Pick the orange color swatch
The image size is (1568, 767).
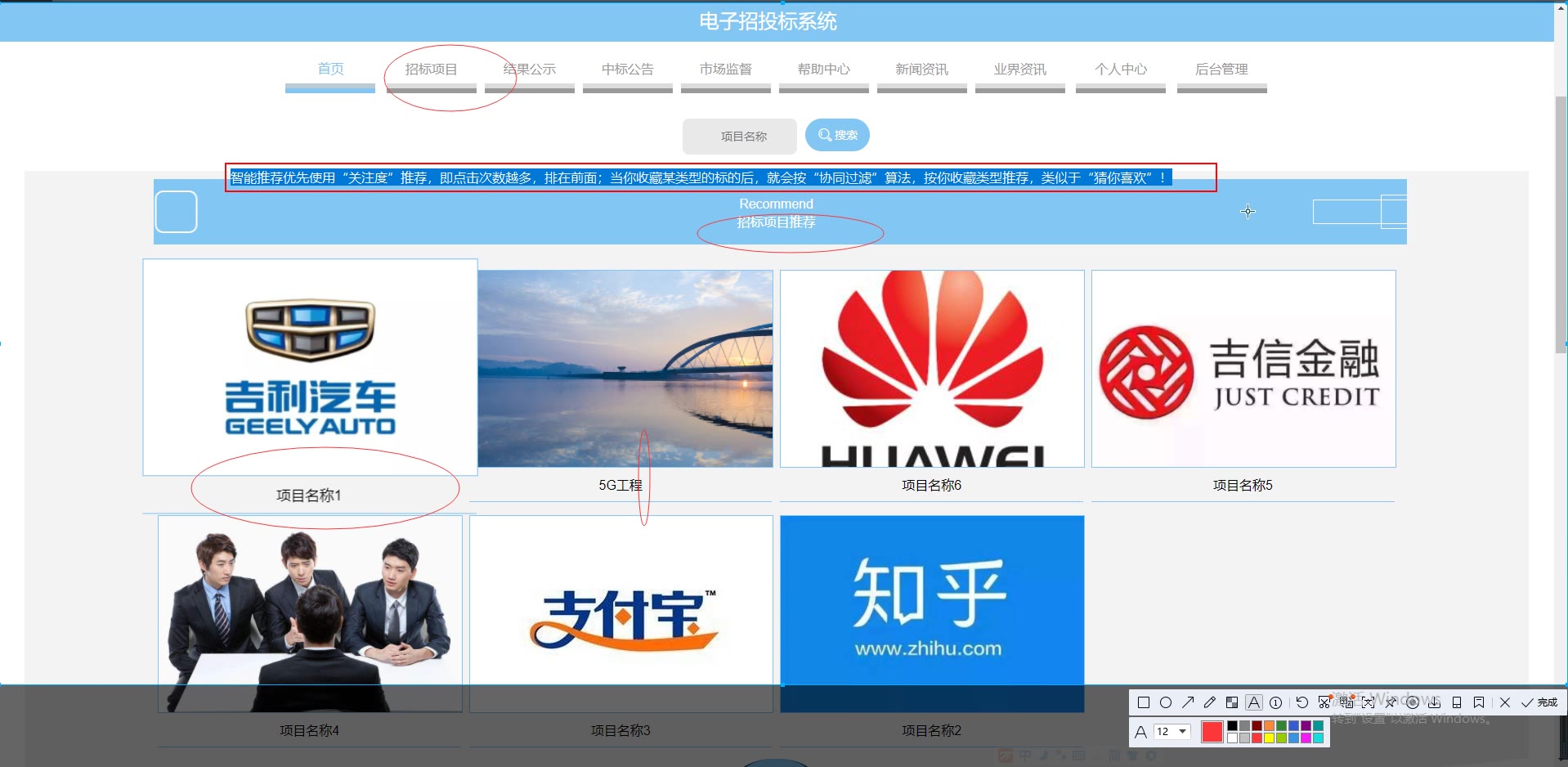click(x=1269, y=726)
